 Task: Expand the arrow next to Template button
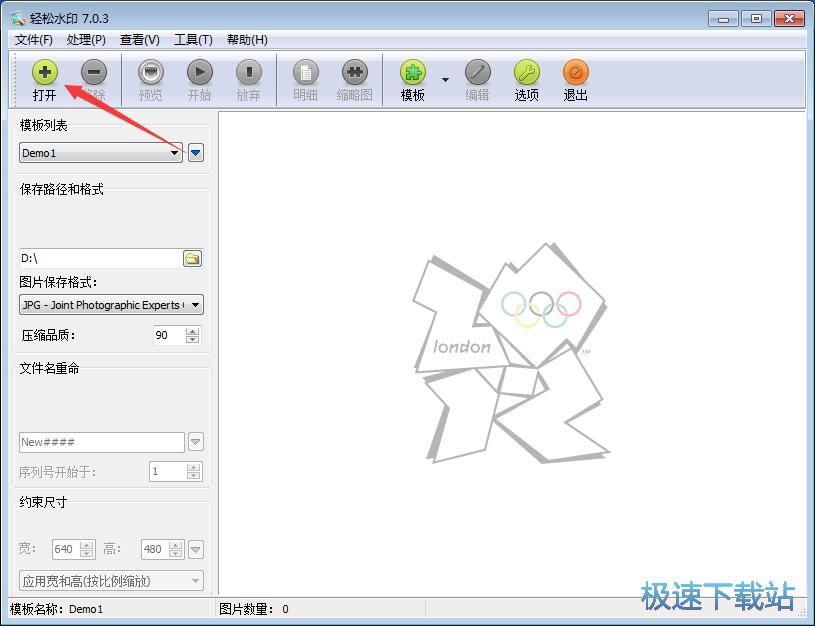click(445, 80)
